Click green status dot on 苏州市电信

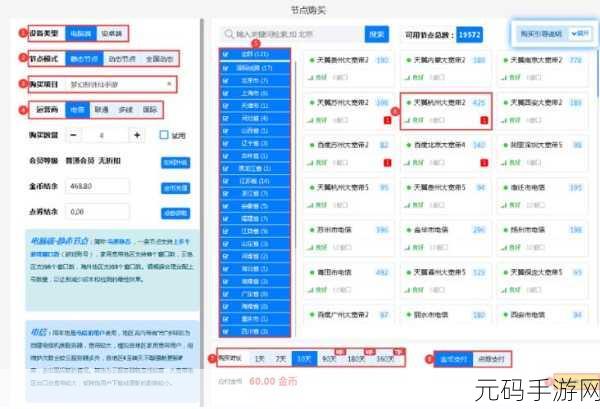point(312,230)
